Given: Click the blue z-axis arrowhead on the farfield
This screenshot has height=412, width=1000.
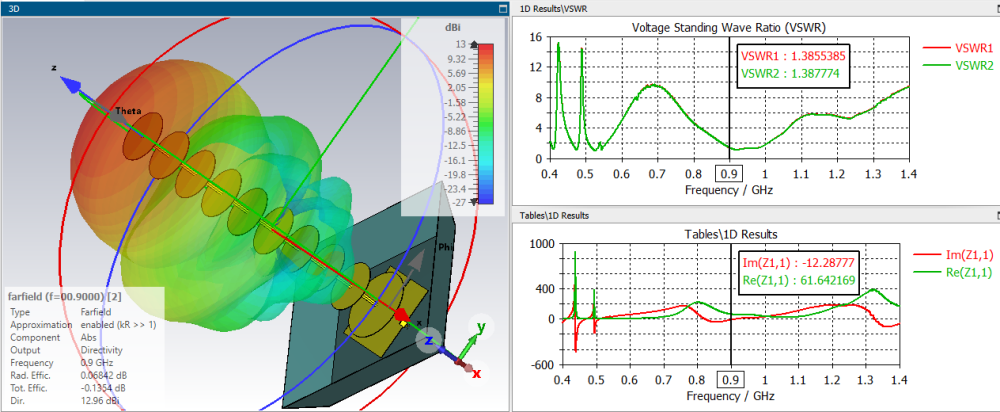Looking at the screenshot, I should 70,85.
